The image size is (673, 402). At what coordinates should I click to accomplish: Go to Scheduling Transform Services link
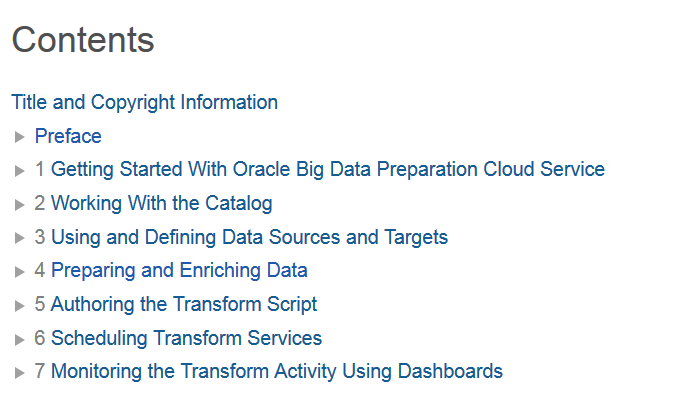click(186, 339)
